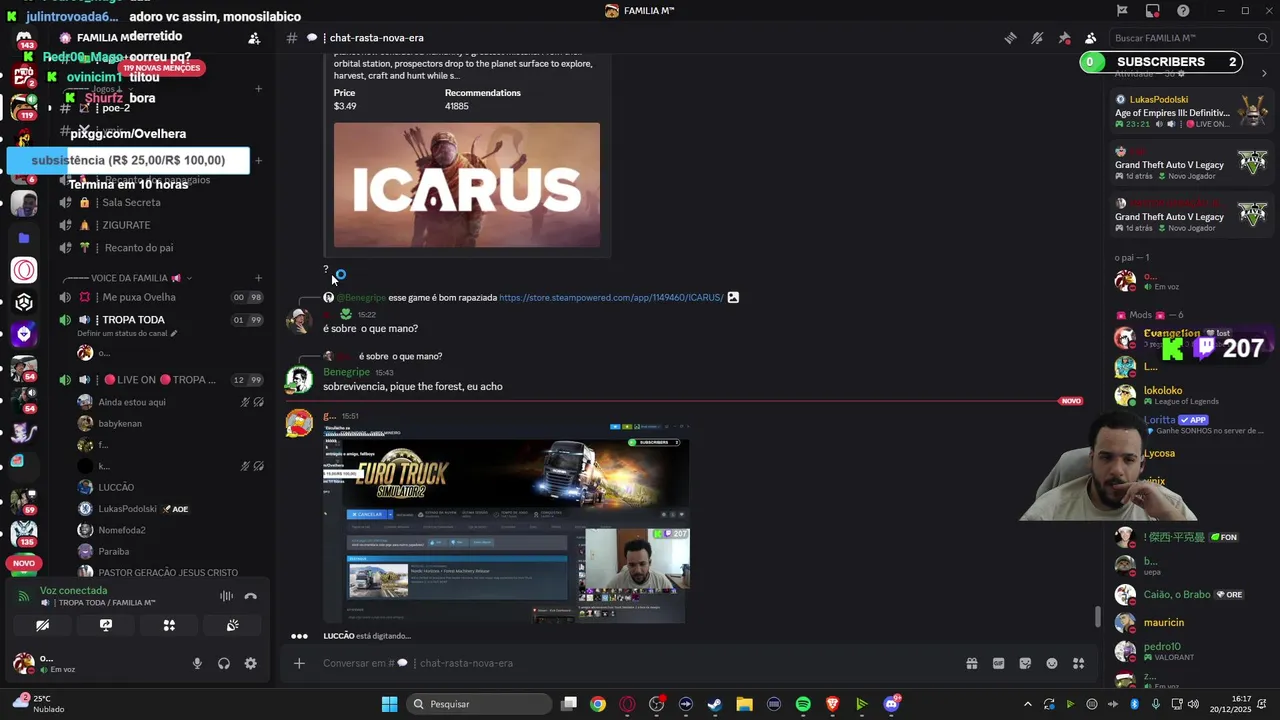Open the GIF picker
Screen dimensions: 1280x720
click(x=998, y=663)
